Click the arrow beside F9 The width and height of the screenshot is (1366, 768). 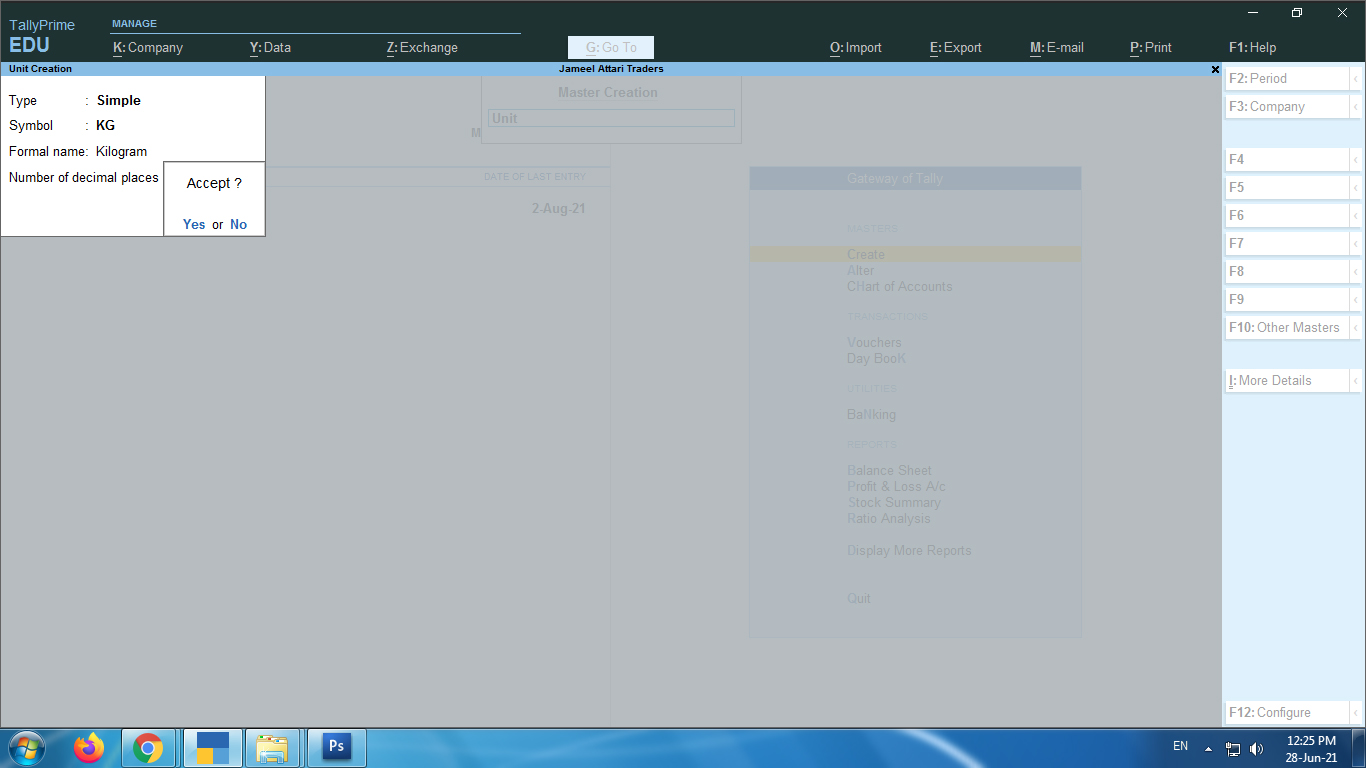pyautogui.click(x=1356, y=299)
